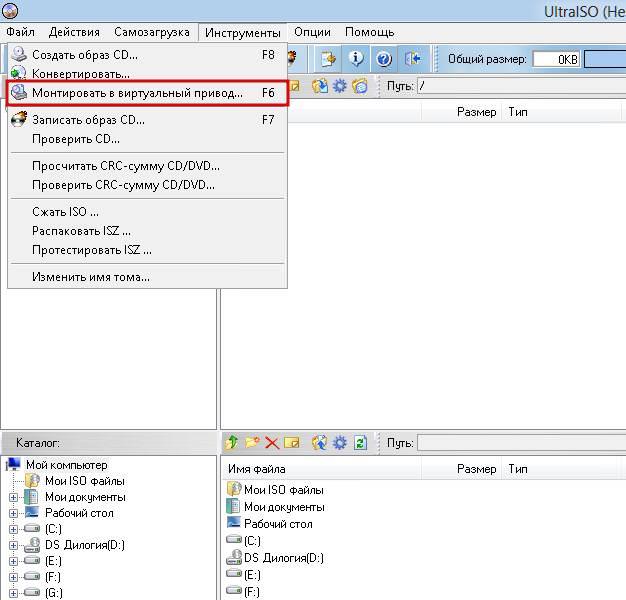Click the Exit door icon in toolbar

pyautogui.click(x=412, y=59)
